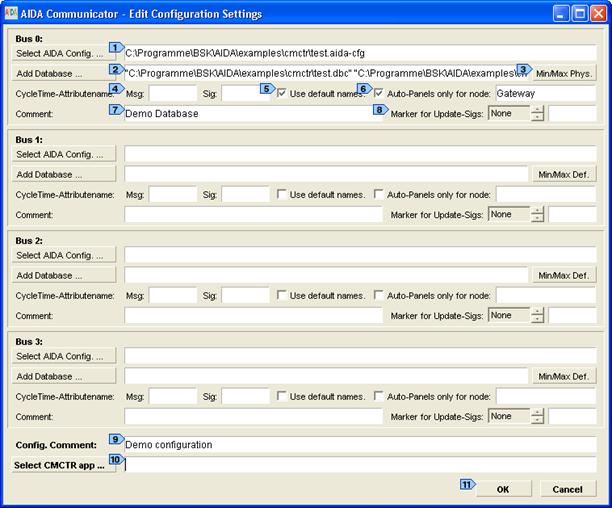Screen dimensions: 612x508
Task: Close the Edit Configuration Settings window
Action: [598, 14]
